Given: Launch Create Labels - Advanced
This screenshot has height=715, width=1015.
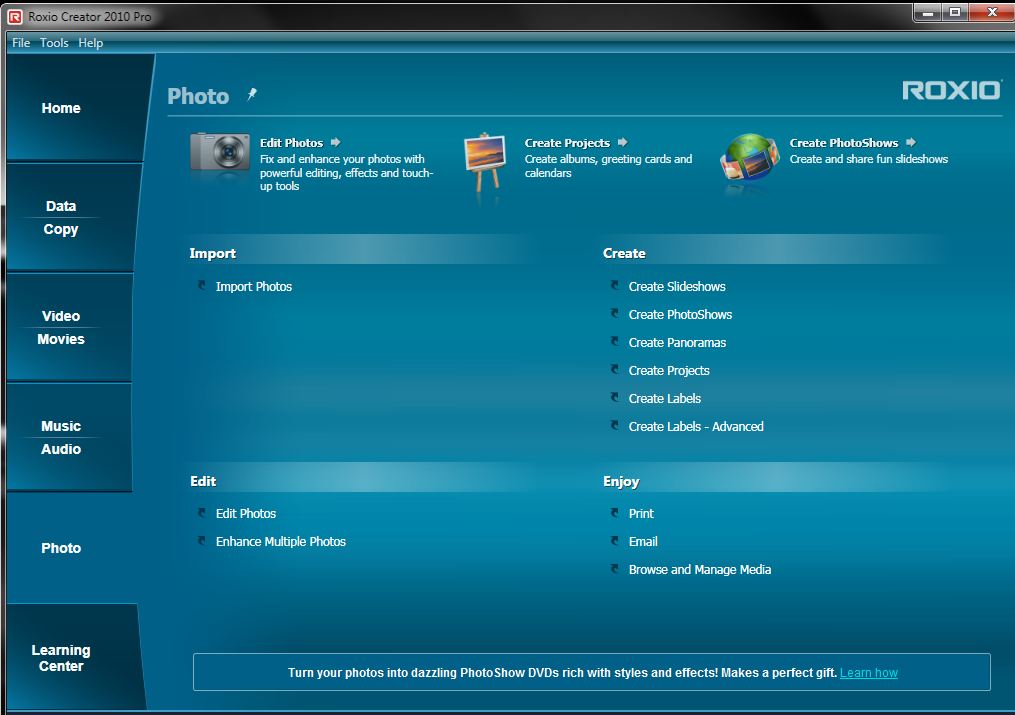Looking at the screenshot, I should 696,426.
